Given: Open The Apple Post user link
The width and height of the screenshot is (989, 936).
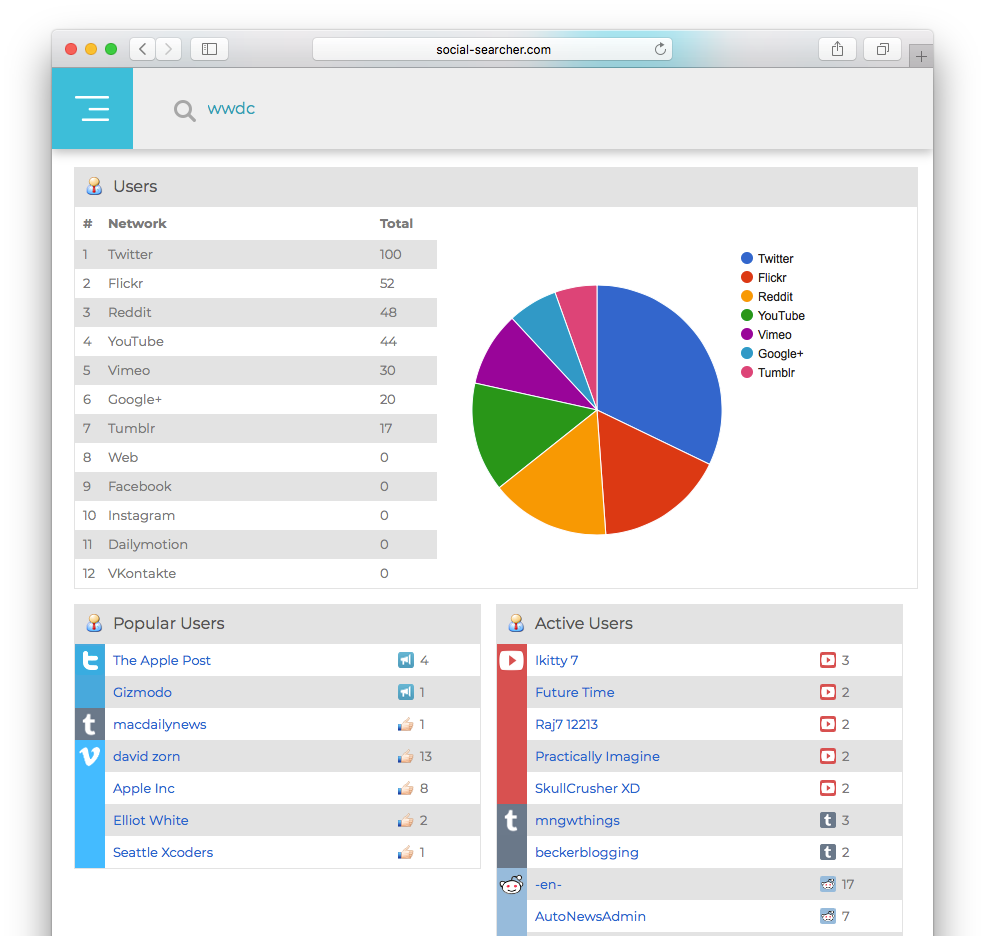Looking at the screenshot, I should pyautogui.click(x=161, y=660).
